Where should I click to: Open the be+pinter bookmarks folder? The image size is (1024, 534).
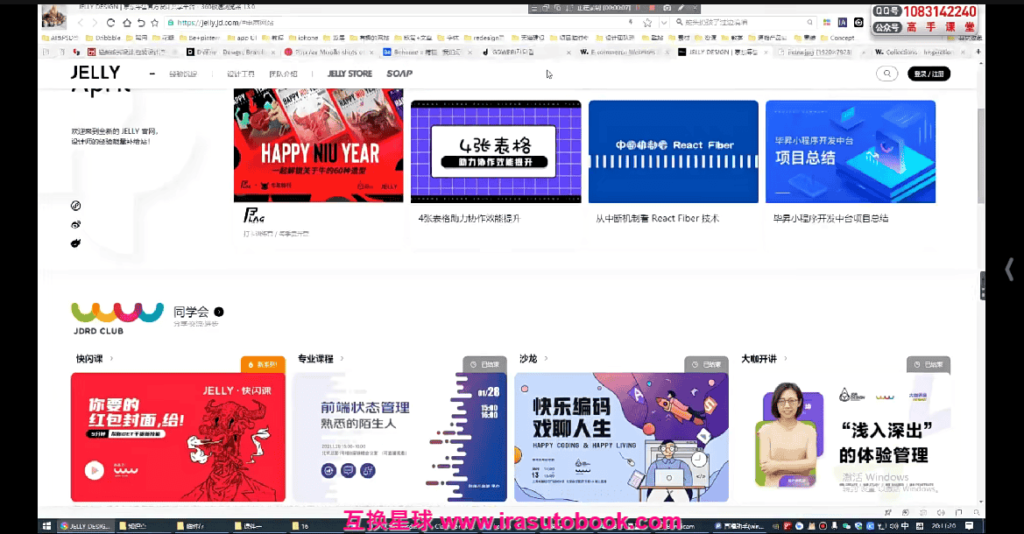pyautogui.click(x=199, y=38)
